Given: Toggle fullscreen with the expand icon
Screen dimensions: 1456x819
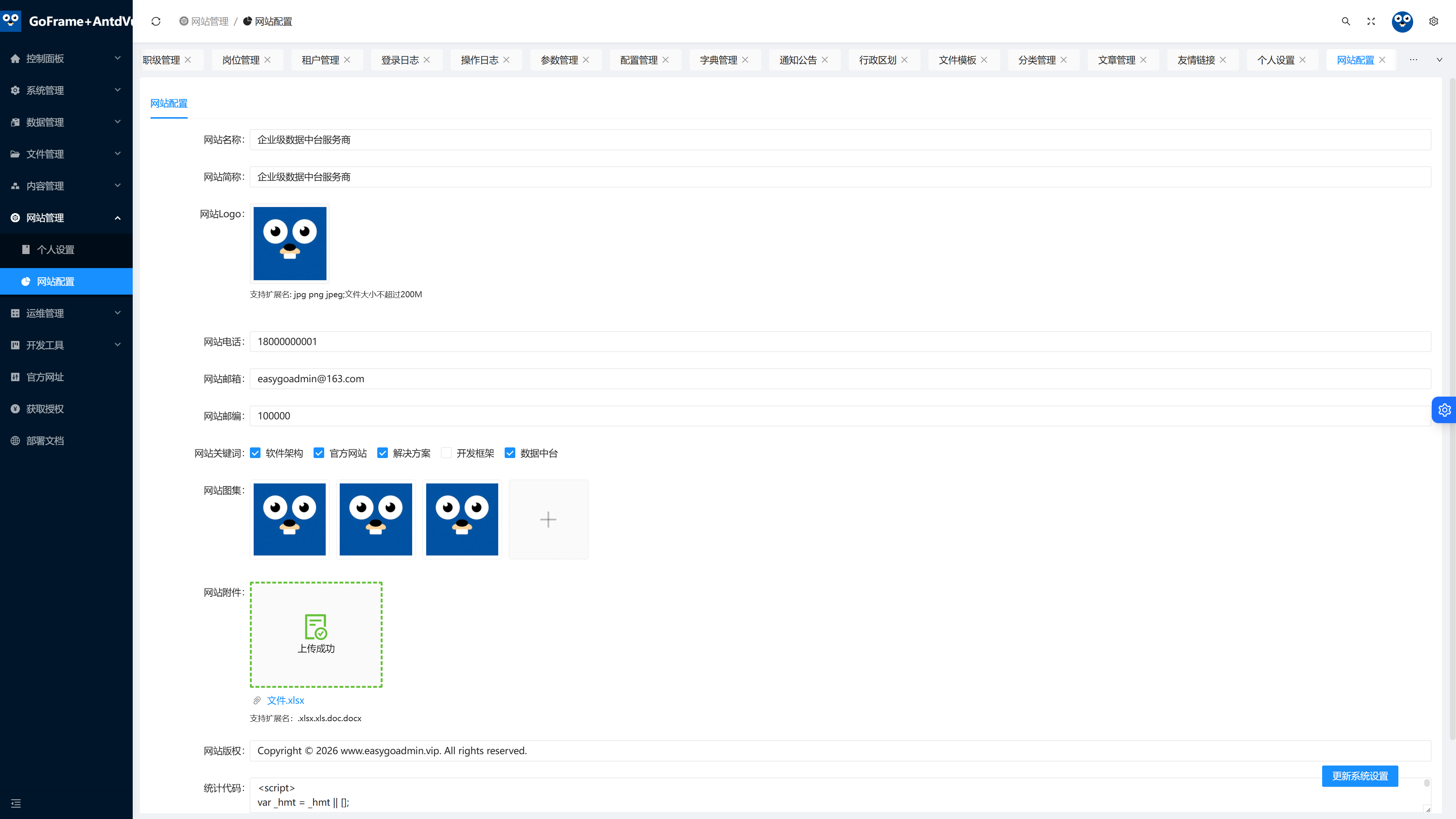Looking at the screenshot, I should point(1371,22).
